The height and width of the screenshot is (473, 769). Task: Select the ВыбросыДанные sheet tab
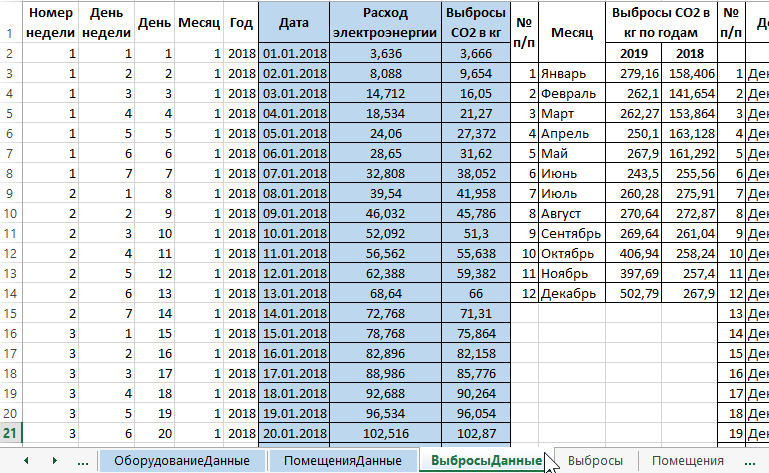pos(485,460)
